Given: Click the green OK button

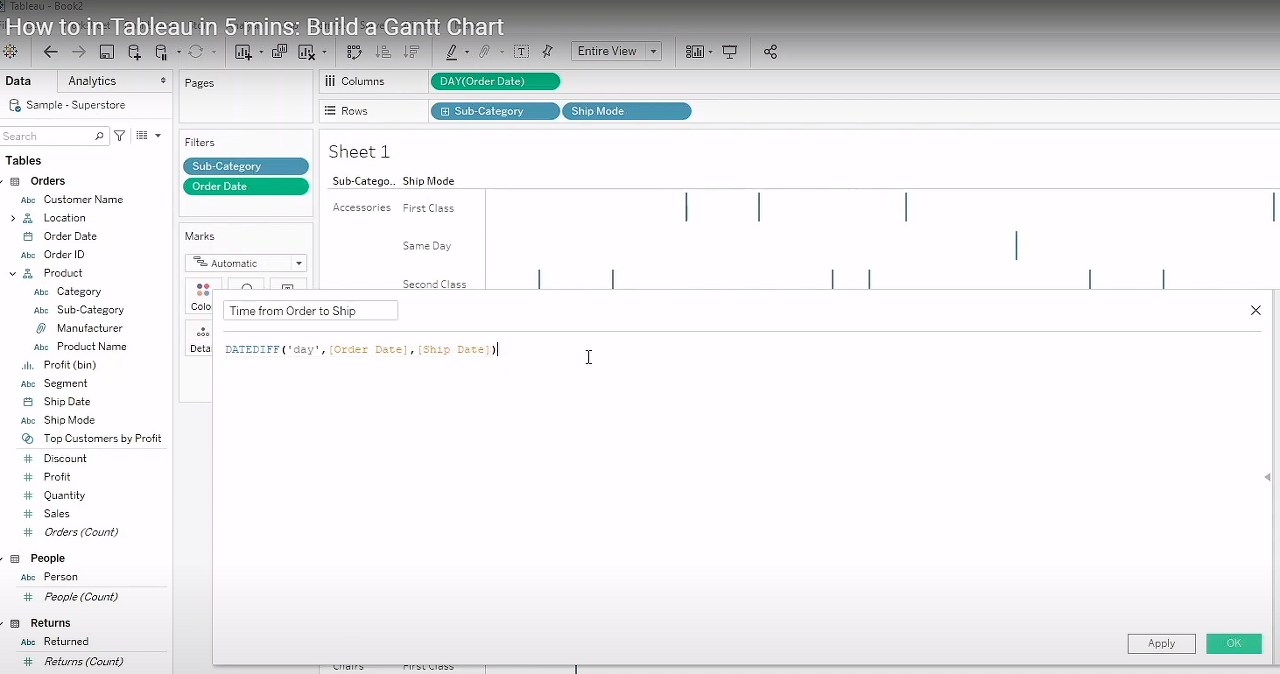Looking at the screenshot, I should [1234, 643].
